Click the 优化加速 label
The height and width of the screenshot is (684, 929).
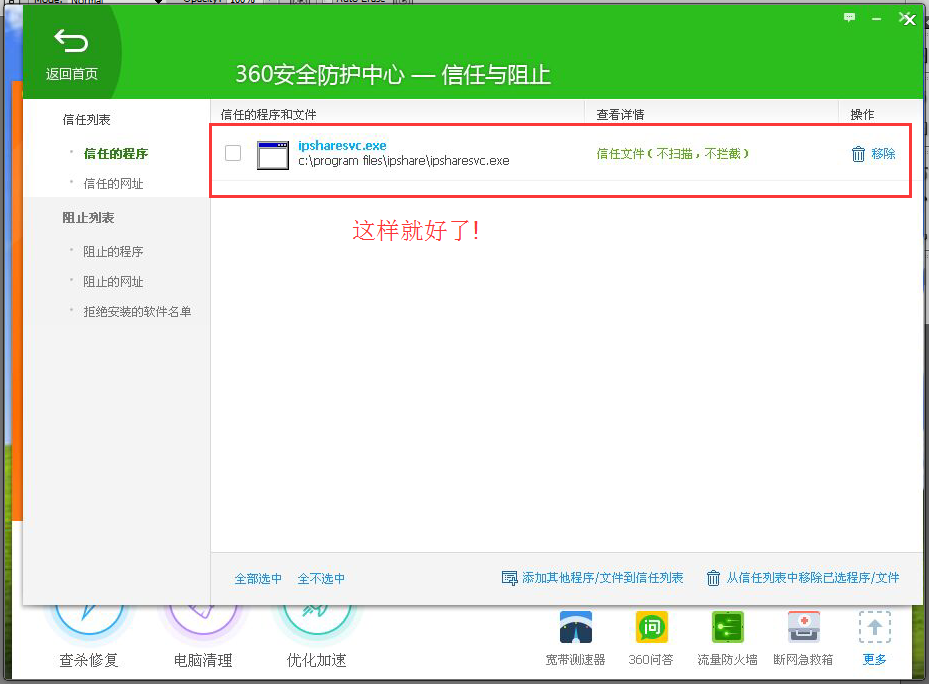point(316,660)
